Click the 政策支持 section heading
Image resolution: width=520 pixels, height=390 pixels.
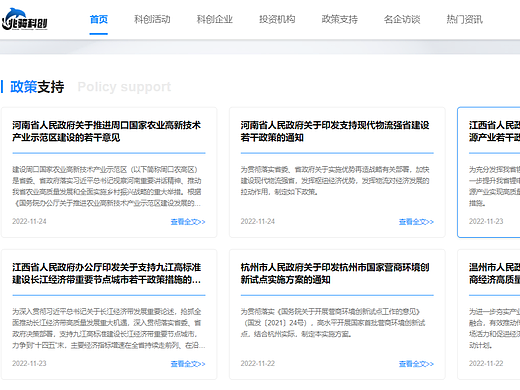(x=37, y=87)
